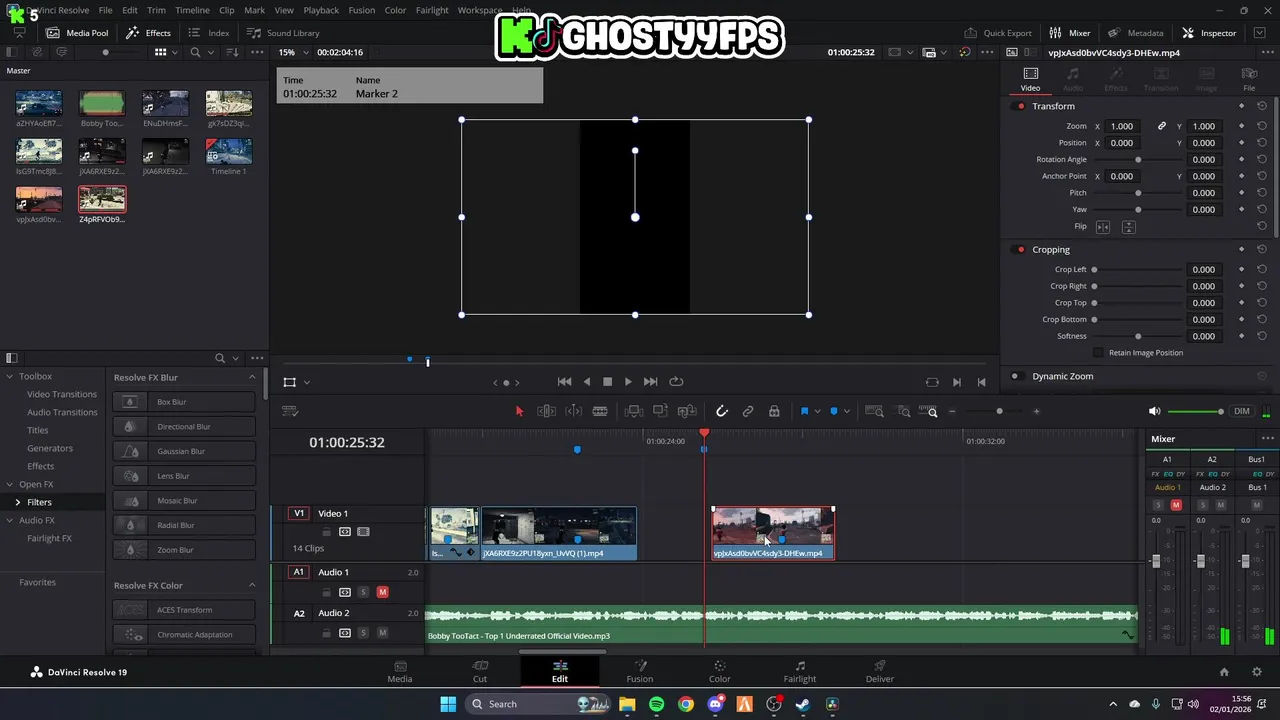1280x720 pixels.
Task: Click the Flip vertical icon
Action: pos(1128,227)
